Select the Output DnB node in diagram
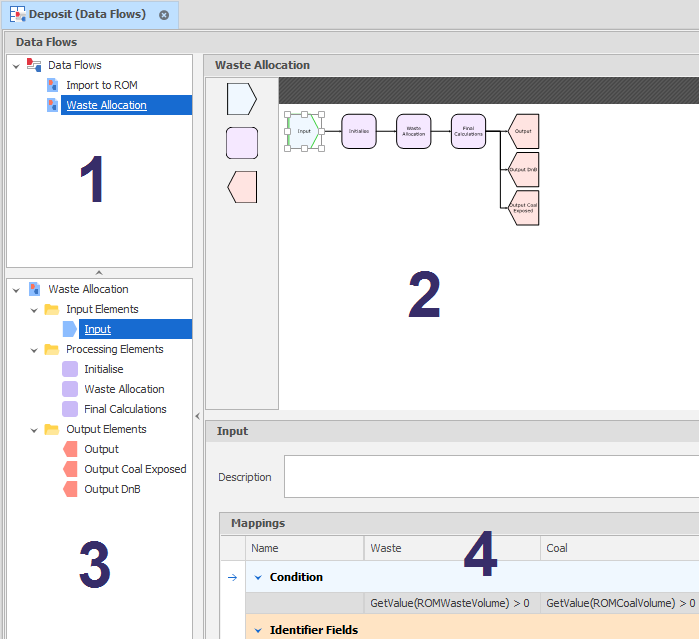Screen dimensions: 699x639 [524, 169]
